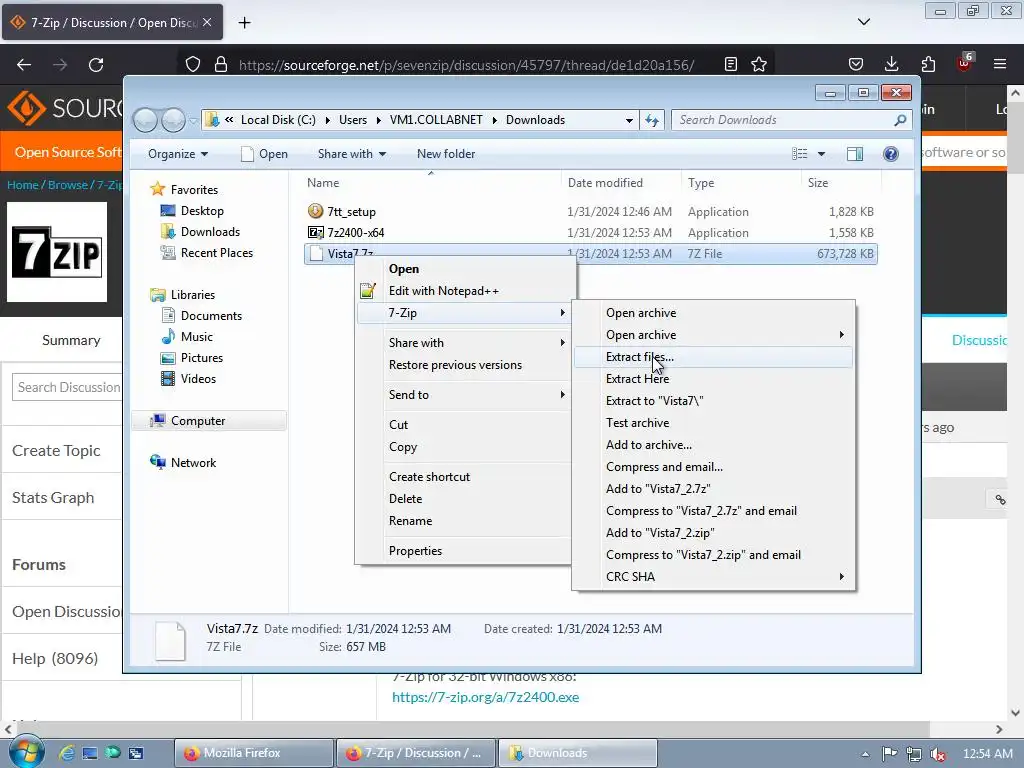Viewport: 1024px width, 768px height.
Task: Open the Stats Graph link
Action: click(53, 498)
